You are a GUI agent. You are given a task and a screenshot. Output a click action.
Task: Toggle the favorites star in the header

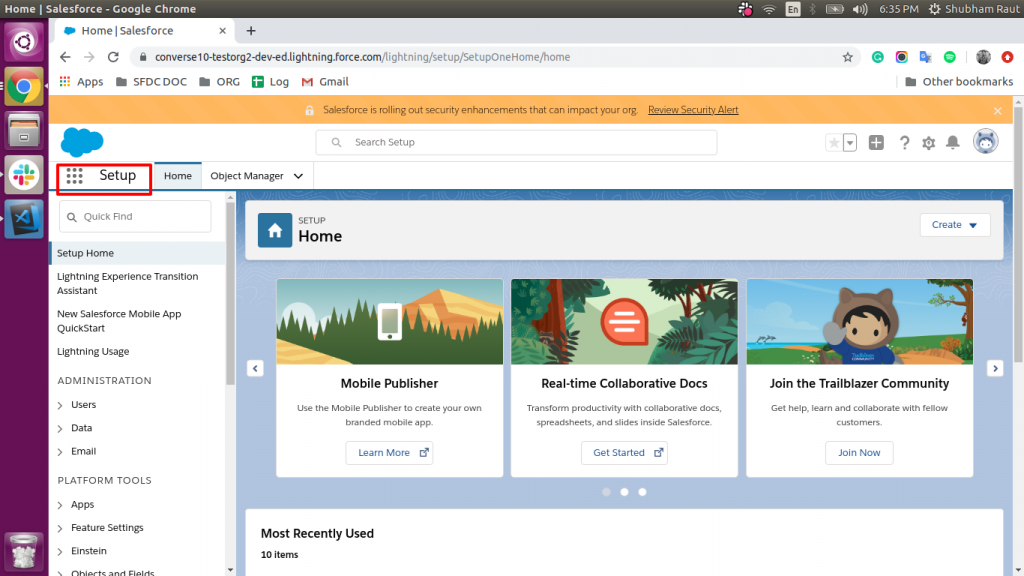(836, 142)
